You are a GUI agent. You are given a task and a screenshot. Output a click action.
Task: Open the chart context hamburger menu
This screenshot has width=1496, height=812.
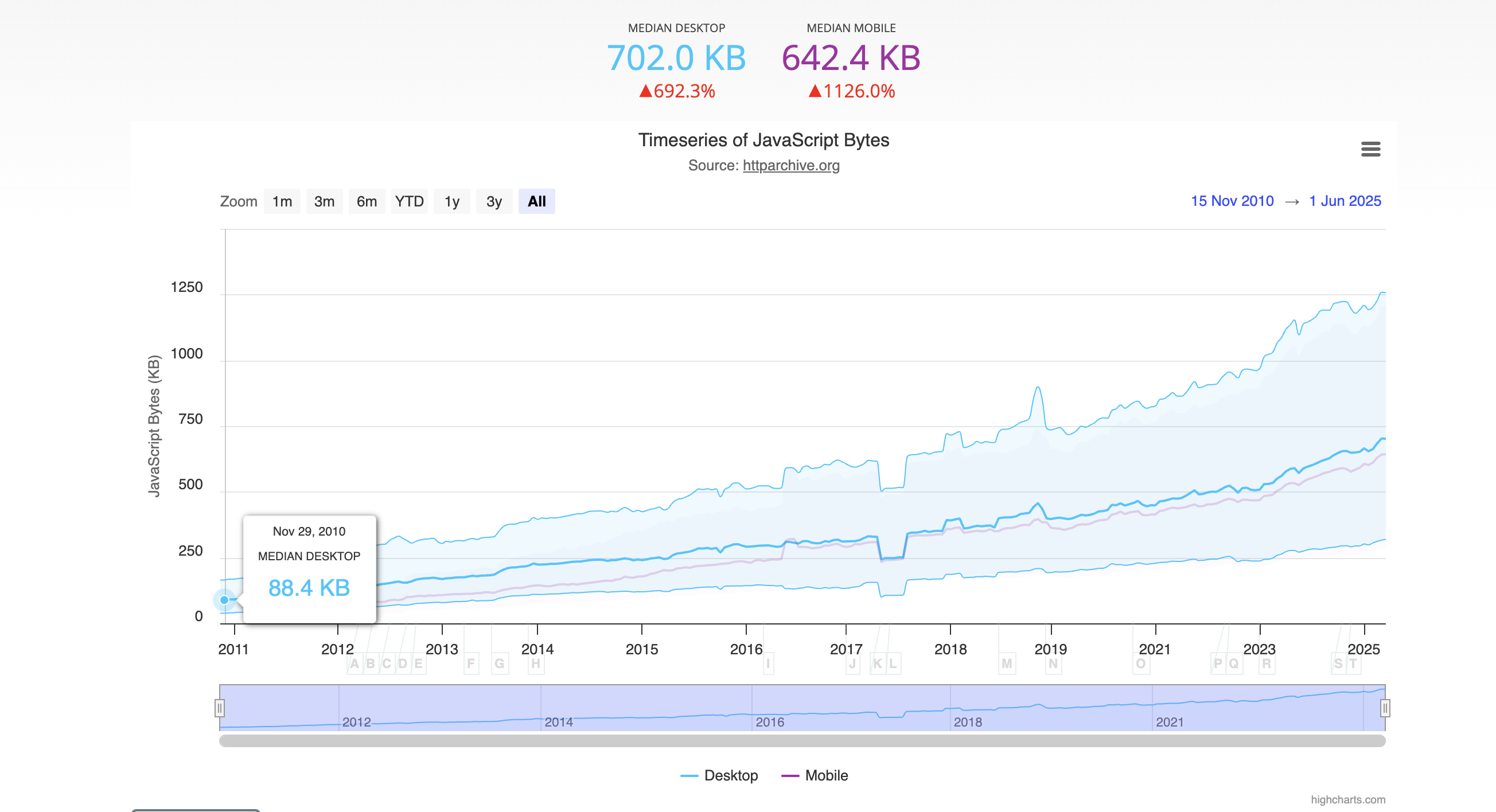coord(1370,149)
